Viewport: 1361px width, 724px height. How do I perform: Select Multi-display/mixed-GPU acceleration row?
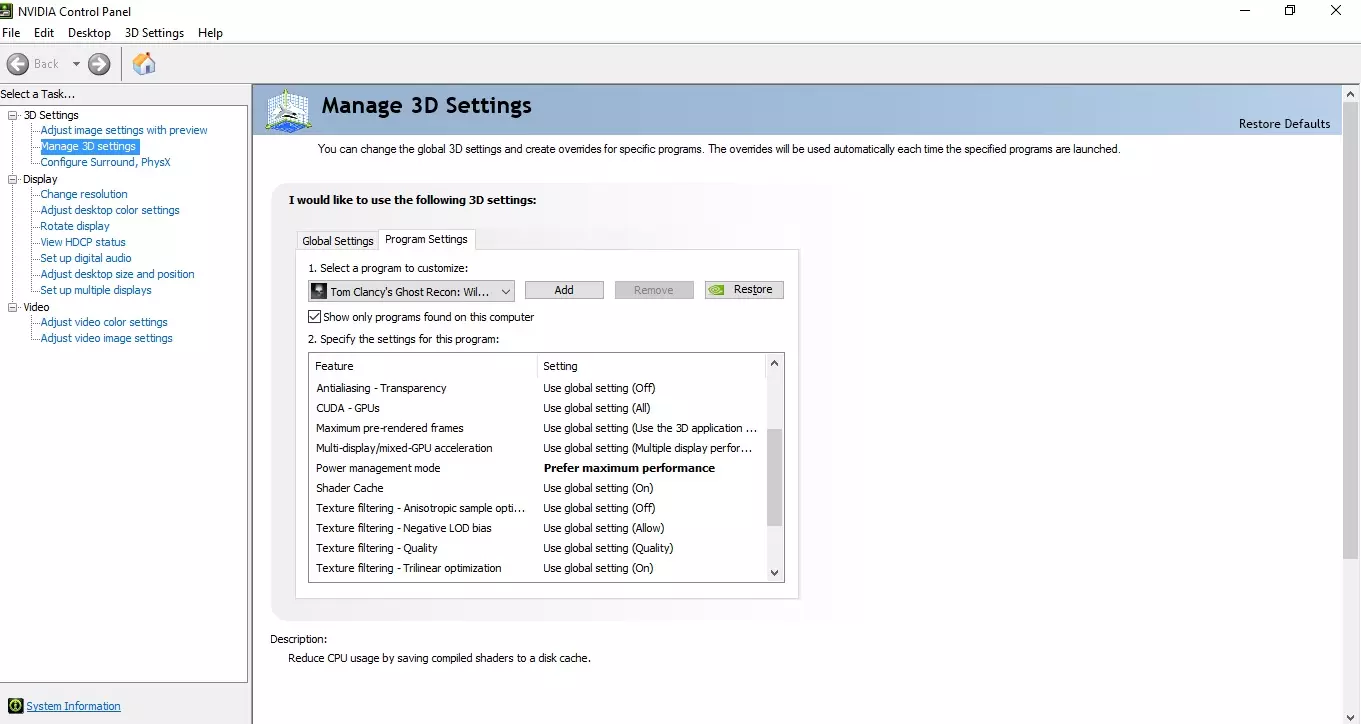coord(537,448)
